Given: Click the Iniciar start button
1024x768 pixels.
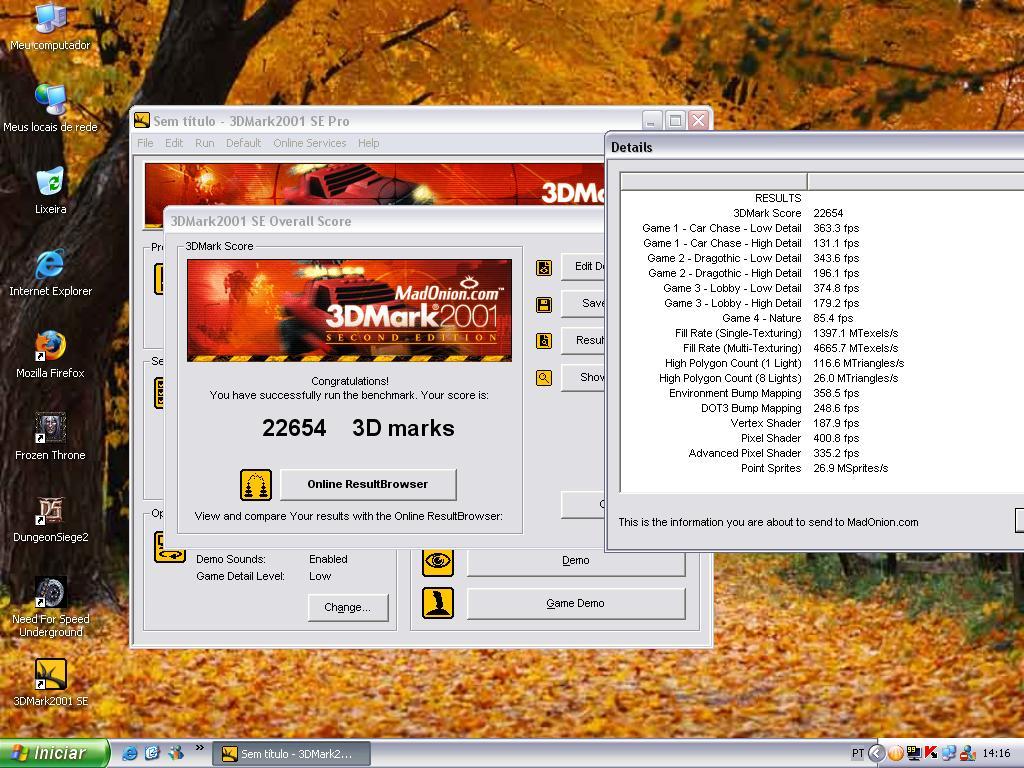Looking at the screenshot, I should [55, 753].
